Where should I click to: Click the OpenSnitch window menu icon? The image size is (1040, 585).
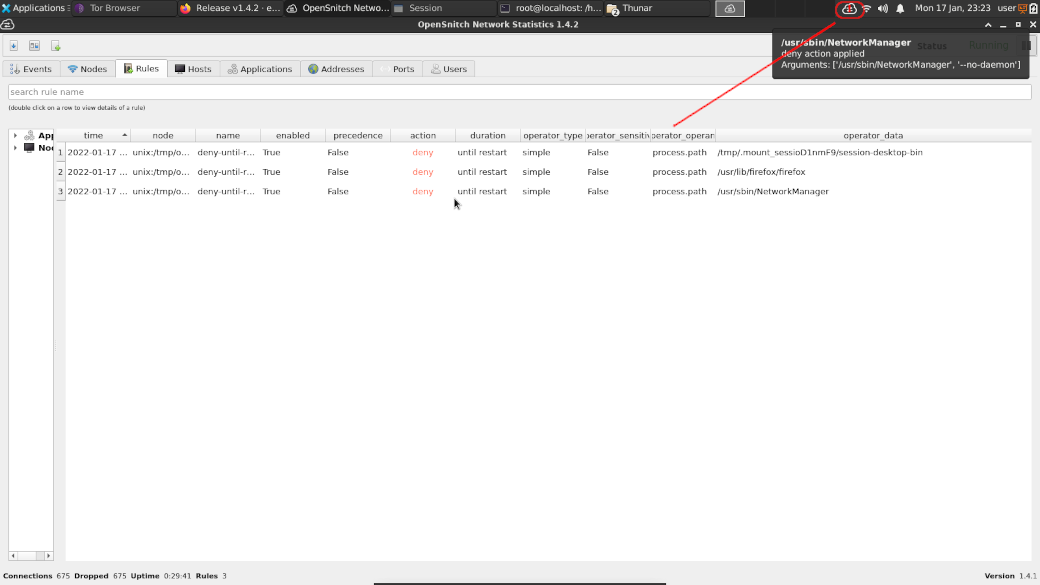7,25
